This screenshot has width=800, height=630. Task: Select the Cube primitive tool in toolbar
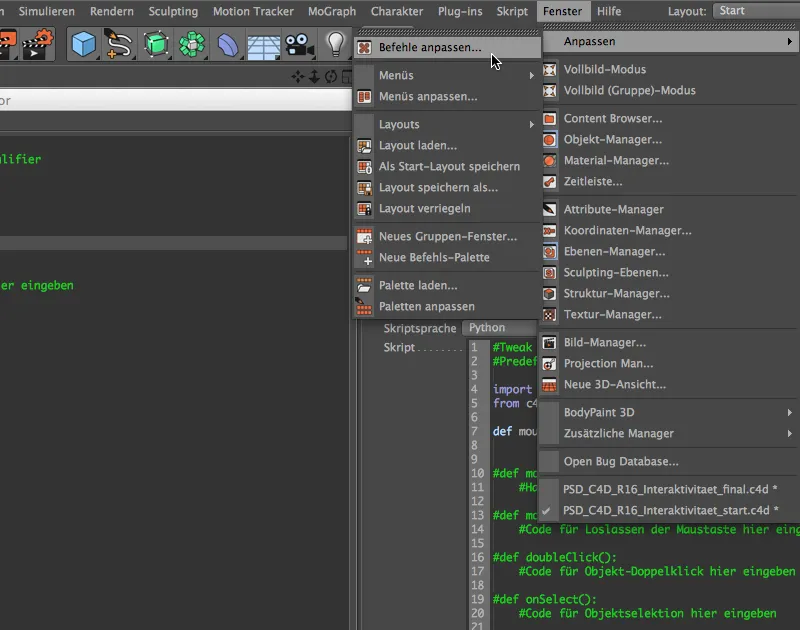[84, 44]
